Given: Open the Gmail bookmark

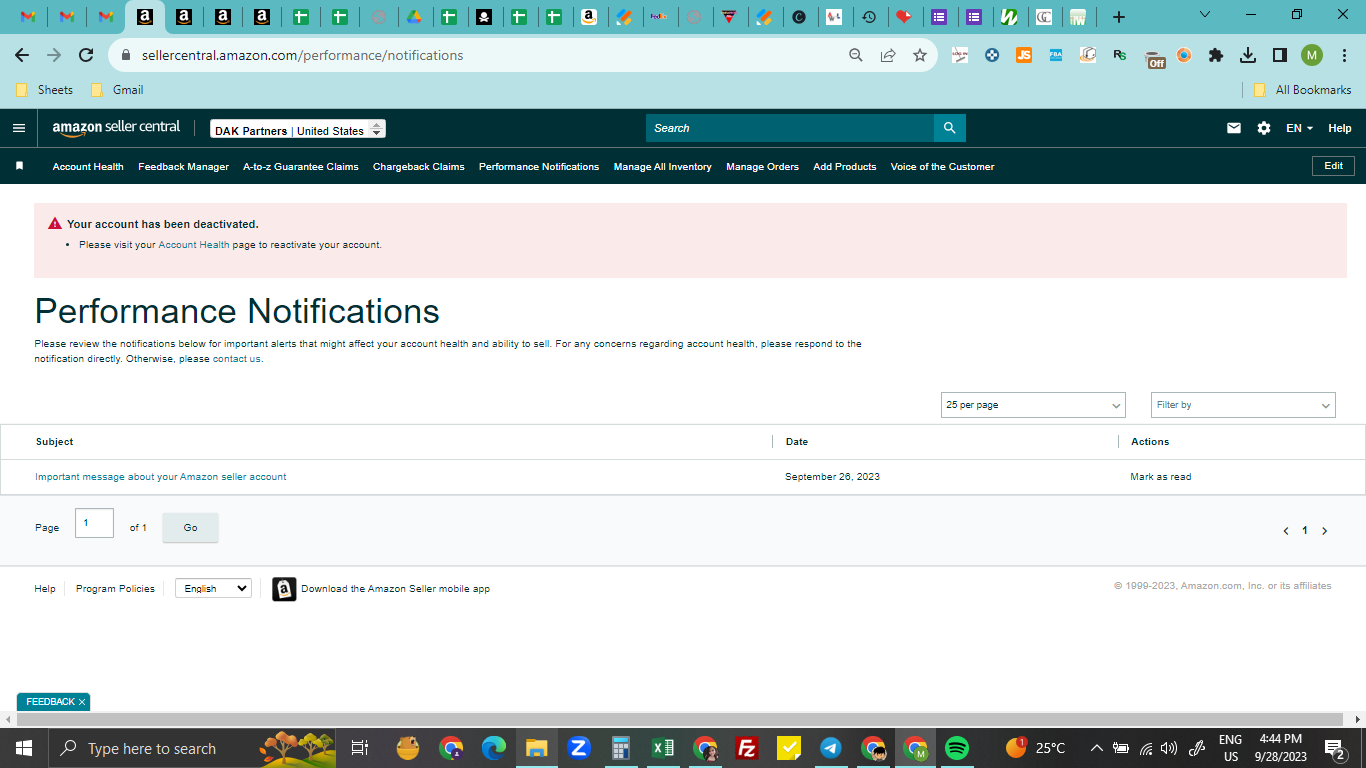Looking at the screenshot, I should (x=117, y=90).
